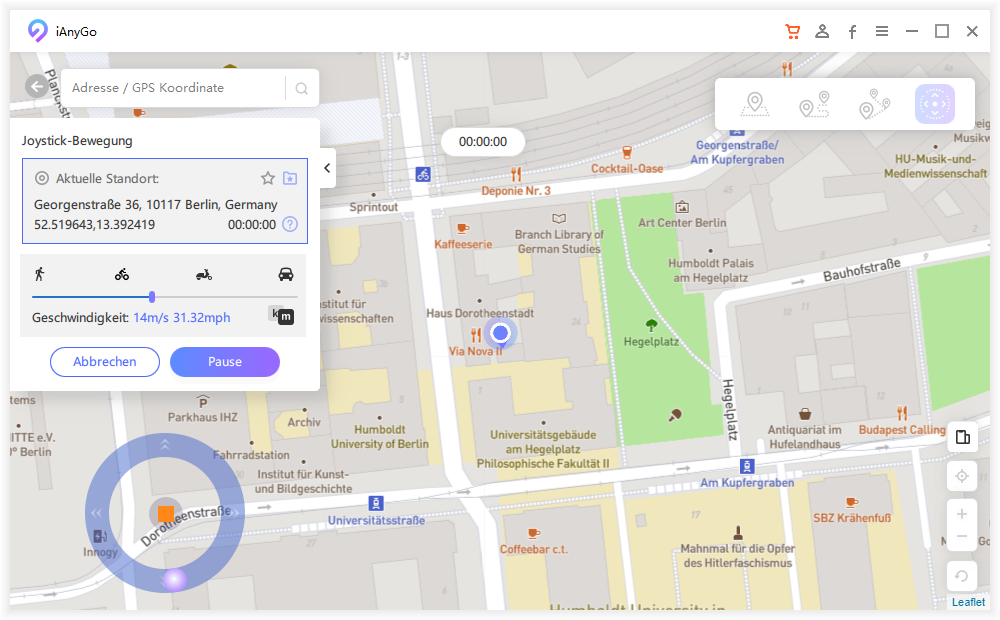Open the saved favorites folder icon

(290, 178)
